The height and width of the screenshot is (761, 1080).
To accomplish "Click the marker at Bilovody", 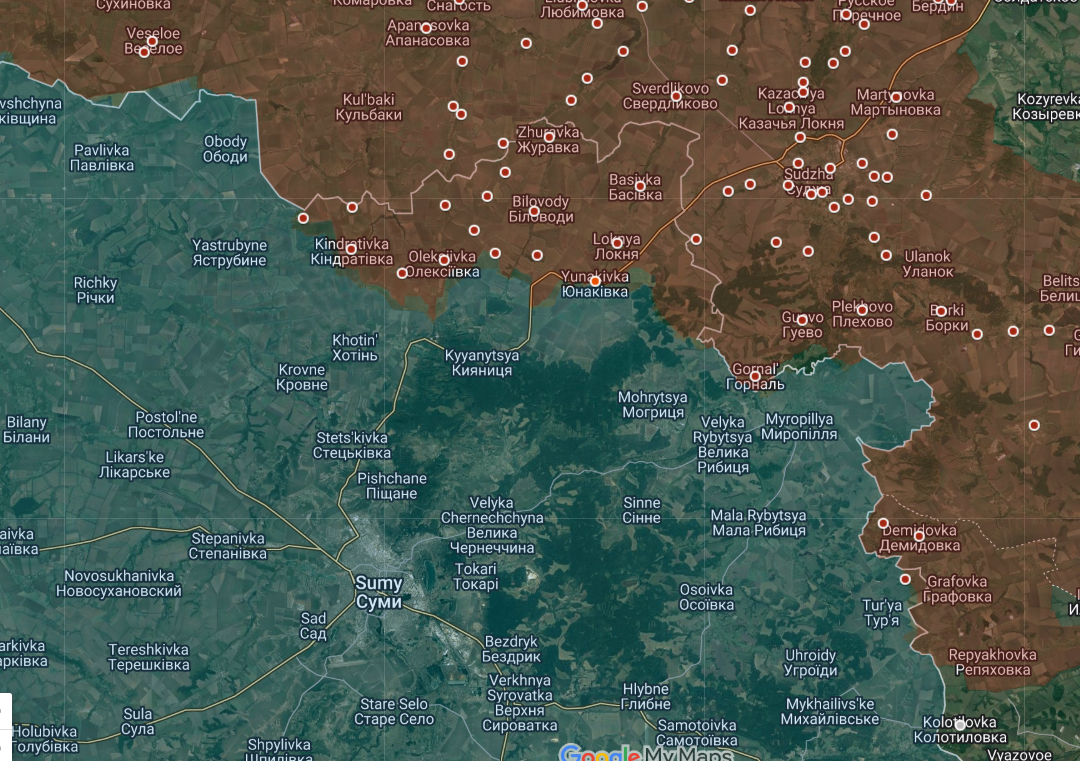I will click(x=534, y=211).
